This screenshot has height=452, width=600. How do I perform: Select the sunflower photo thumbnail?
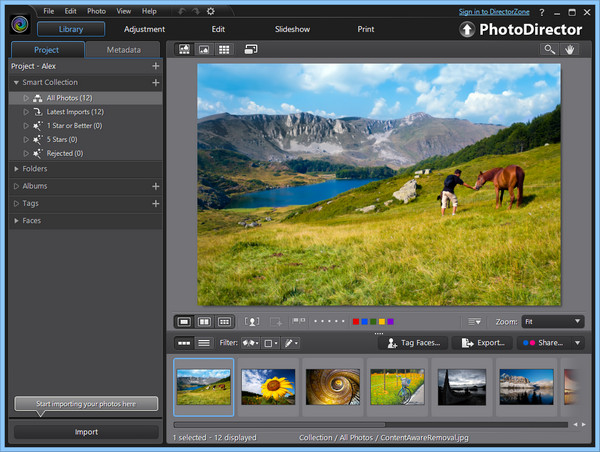pyautogui.click(x=268, y=386)
